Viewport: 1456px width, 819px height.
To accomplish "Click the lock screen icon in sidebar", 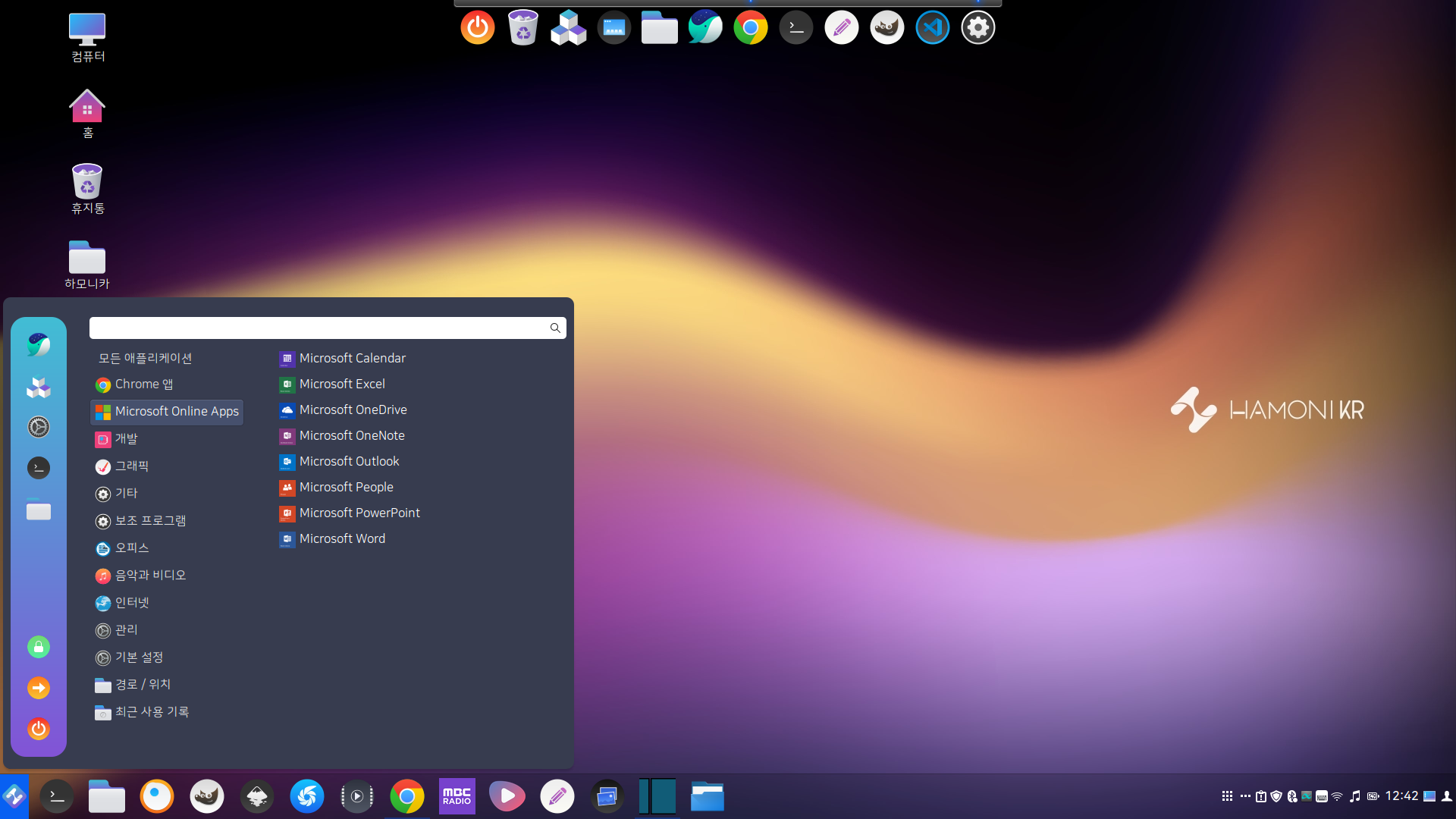I will 39,647.
